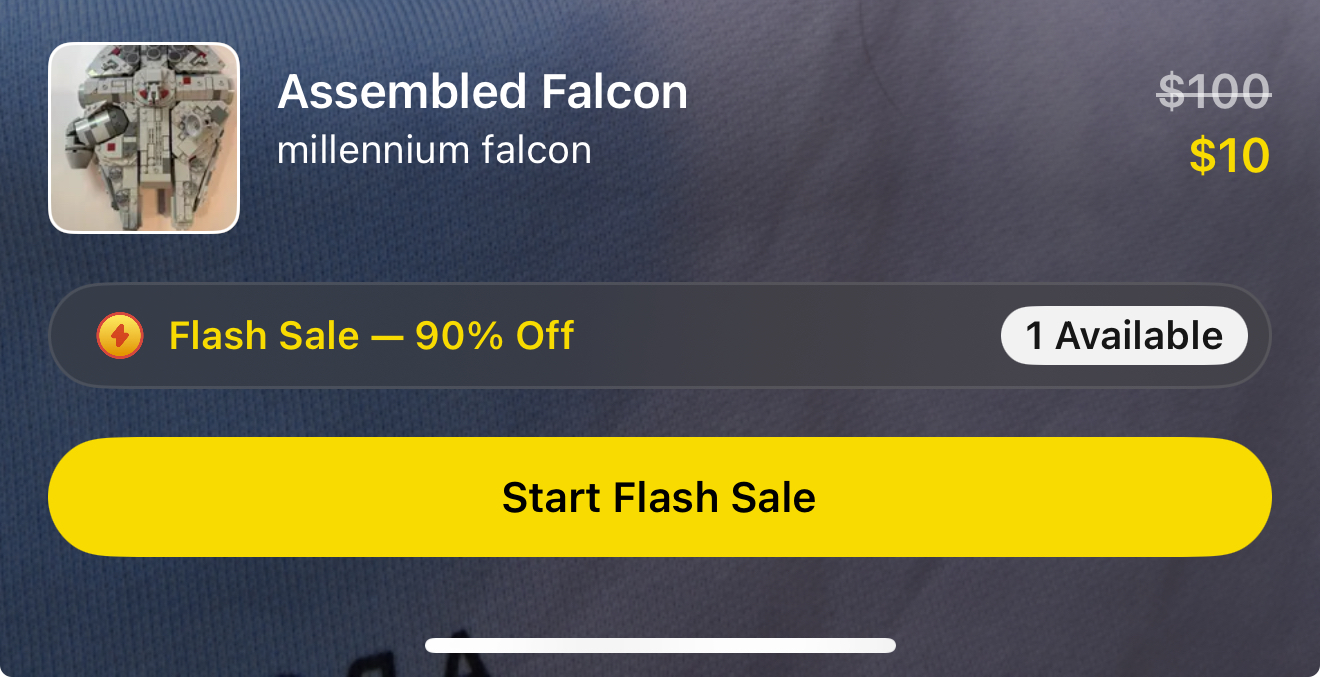The height and width of the screenshot is (677, 1320).
Task: Click the LEGO spaceship image tile
Action: [x=144, y=138]
